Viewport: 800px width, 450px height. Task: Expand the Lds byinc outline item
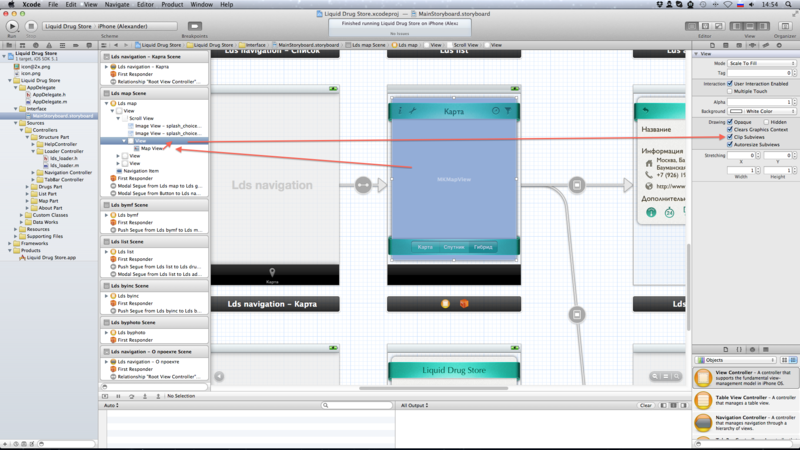coord(107,296)
